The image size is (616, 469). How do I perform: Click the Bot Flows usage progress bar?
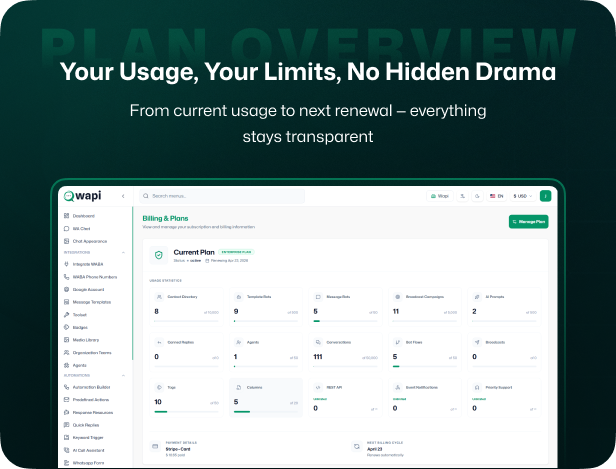click(425, 366)
